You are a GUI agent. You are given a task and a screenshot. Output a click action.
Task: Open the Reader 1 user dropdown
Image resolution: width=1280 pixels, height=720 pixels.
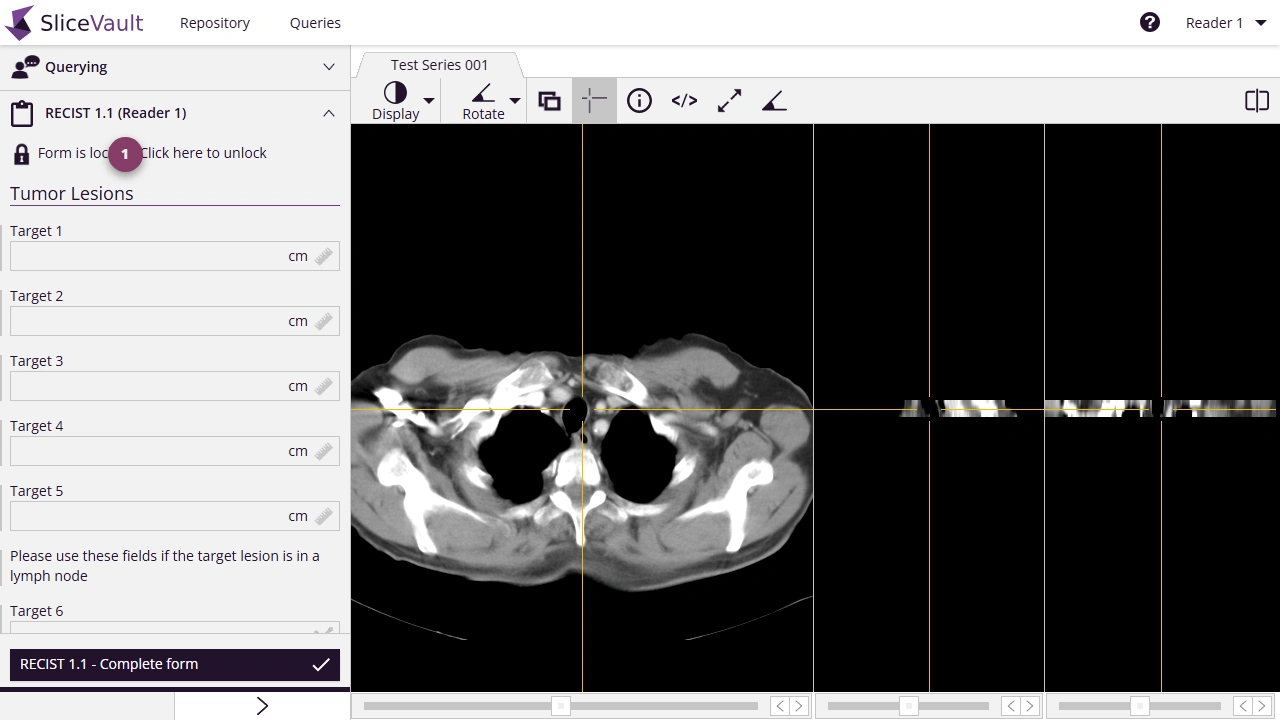[x=1226, y=23]
